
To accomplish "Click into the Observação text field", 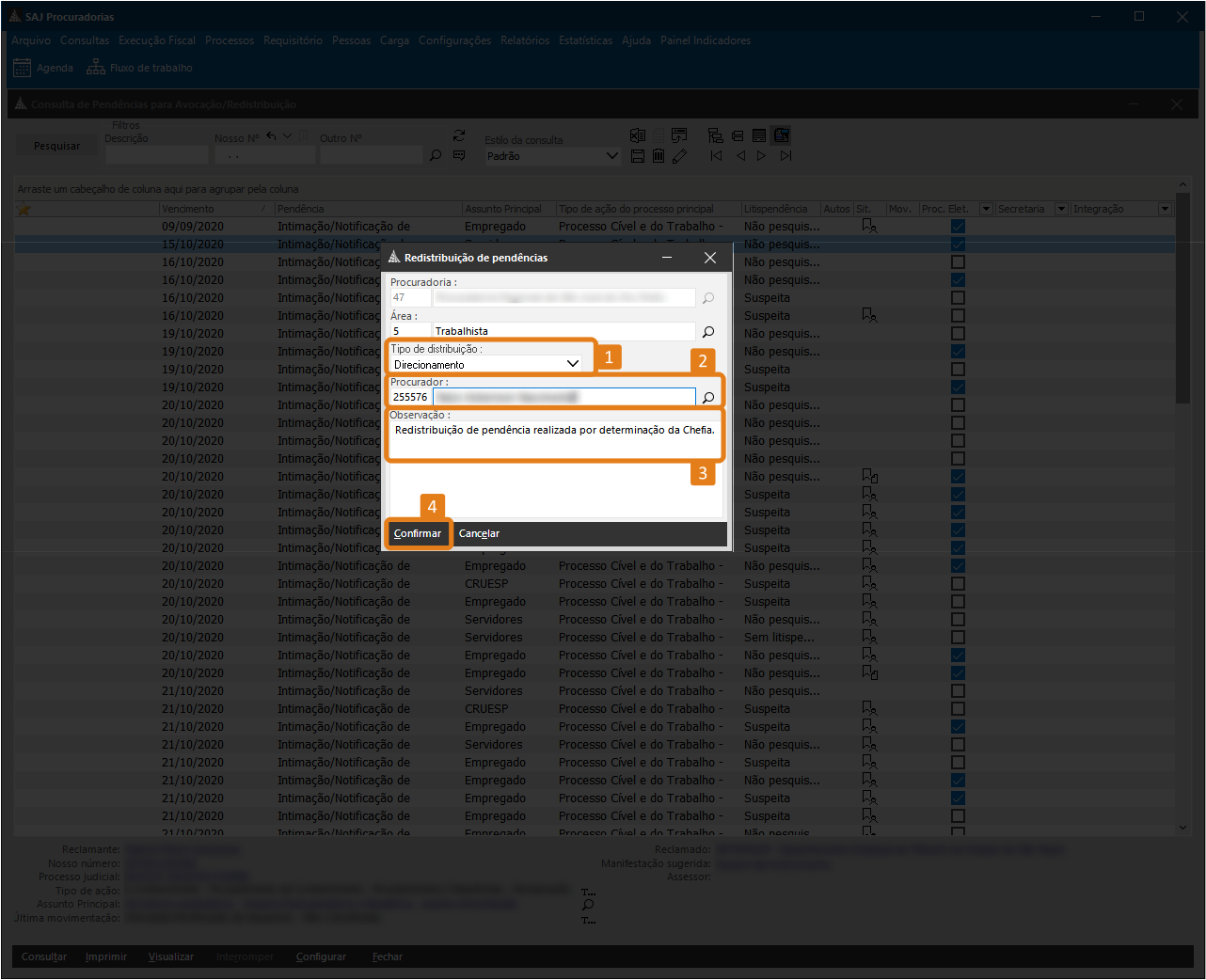I will click(554, 440).
